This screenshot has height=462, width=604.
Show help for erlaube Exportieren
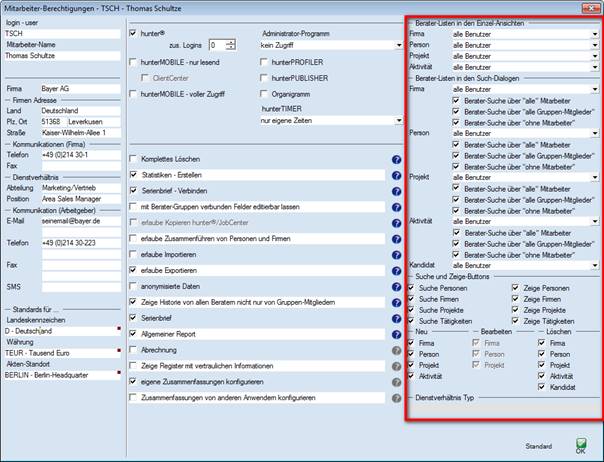click(396, 270)
